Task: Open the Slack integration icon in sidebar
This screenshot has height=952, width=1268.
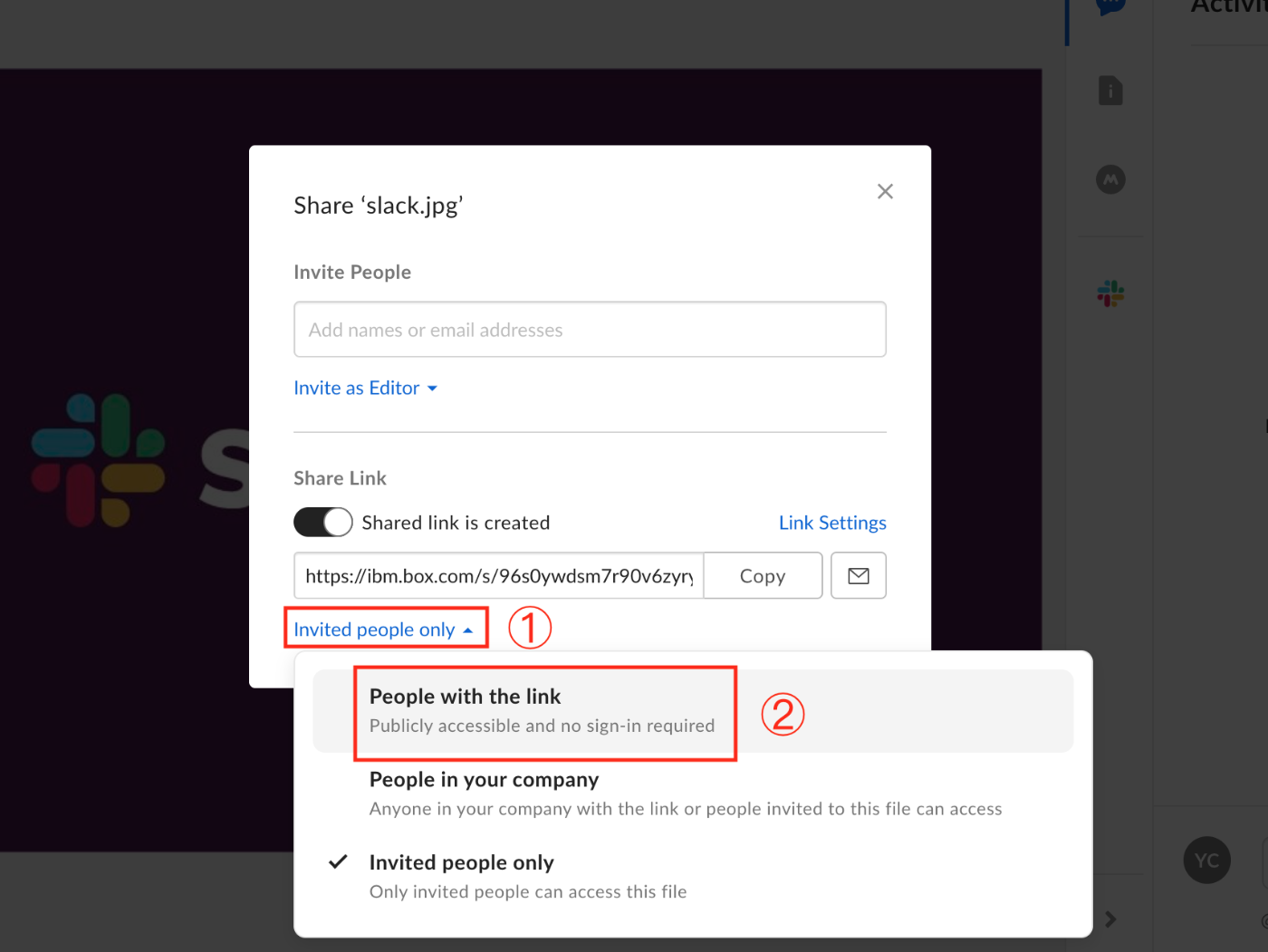Action: coord(1110,293)
